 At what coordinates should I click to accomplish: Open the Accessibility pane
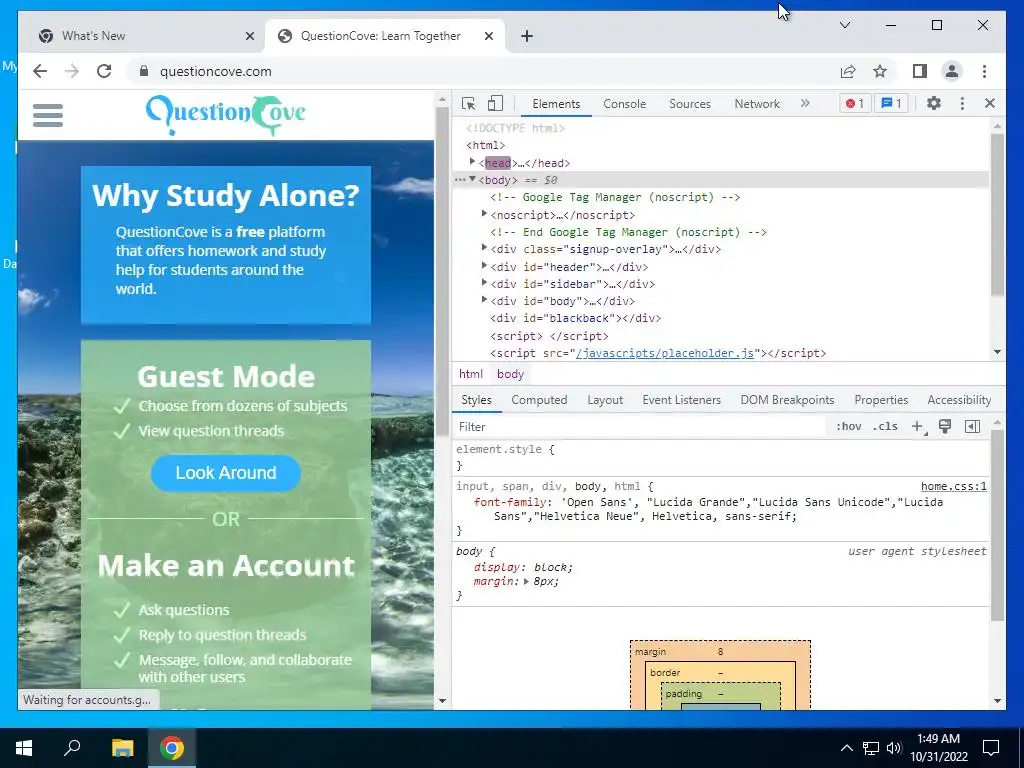[959, 400]
